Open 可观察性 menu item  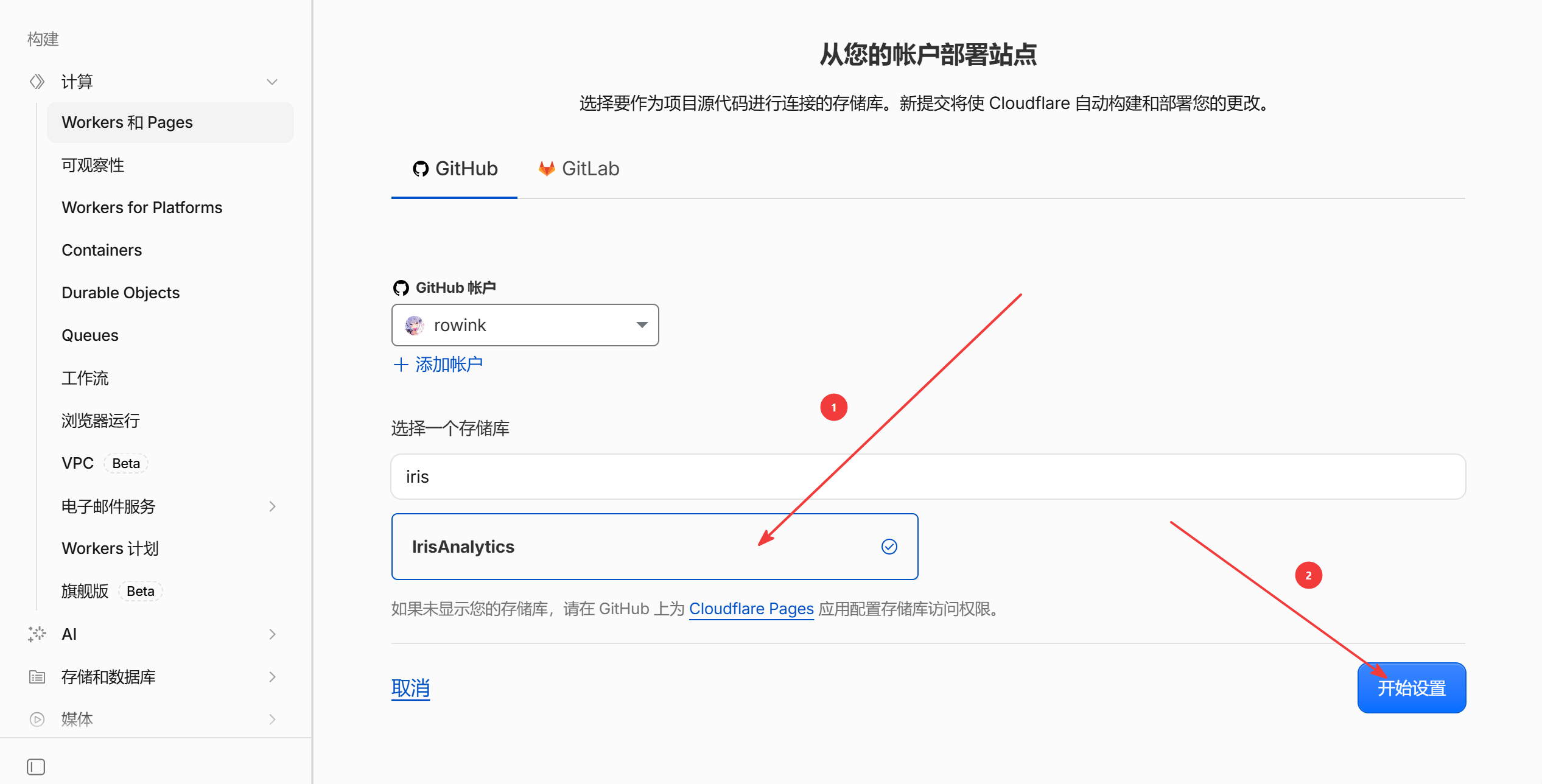click(170, 165)
